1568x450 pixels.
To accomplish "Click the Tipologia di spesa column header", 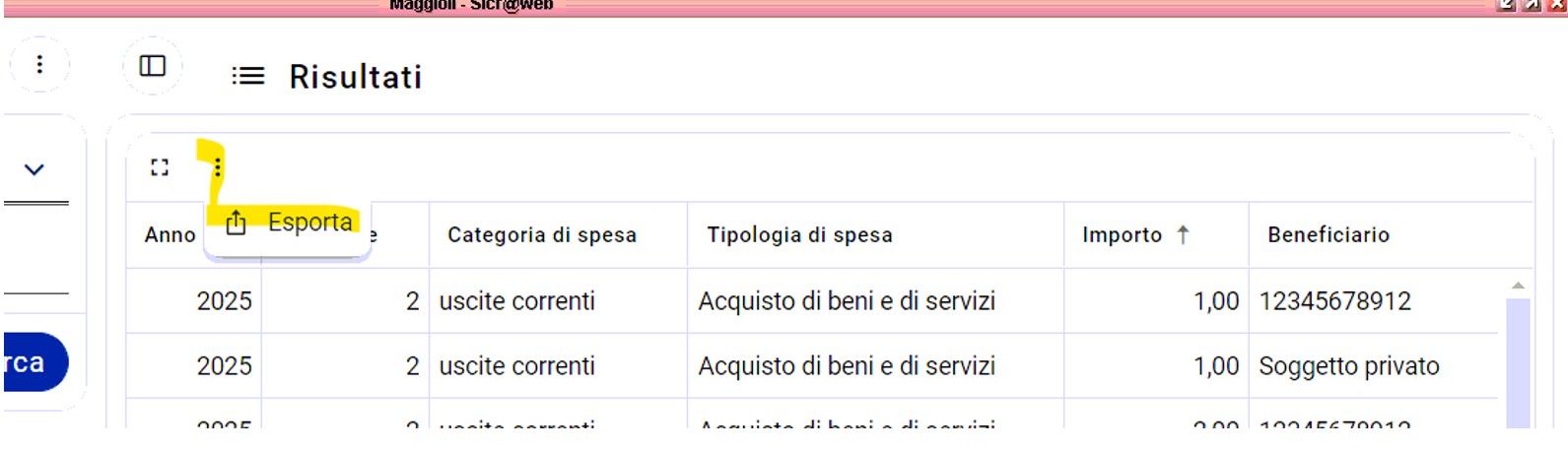I will (799, 235).
